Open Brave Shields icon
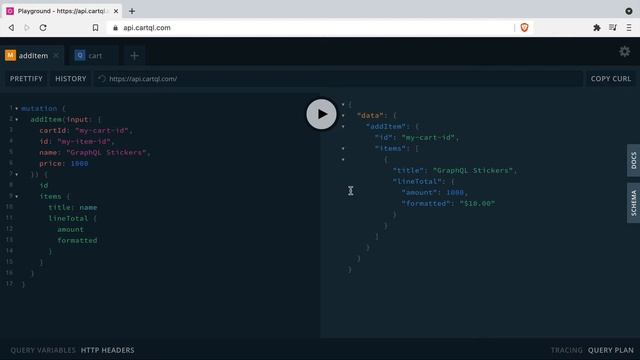The height and width of the screenshot is (360, 640). (x=524, y=27)
